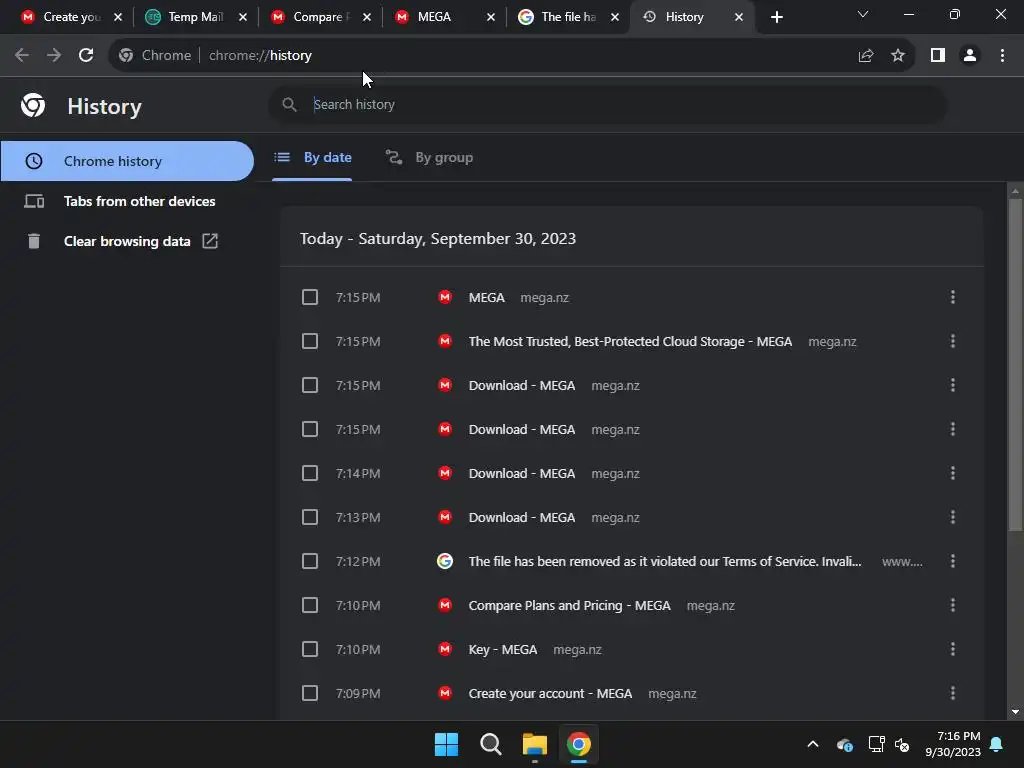Open MEGA history link at 7:15 PM

tap(487, 298)
